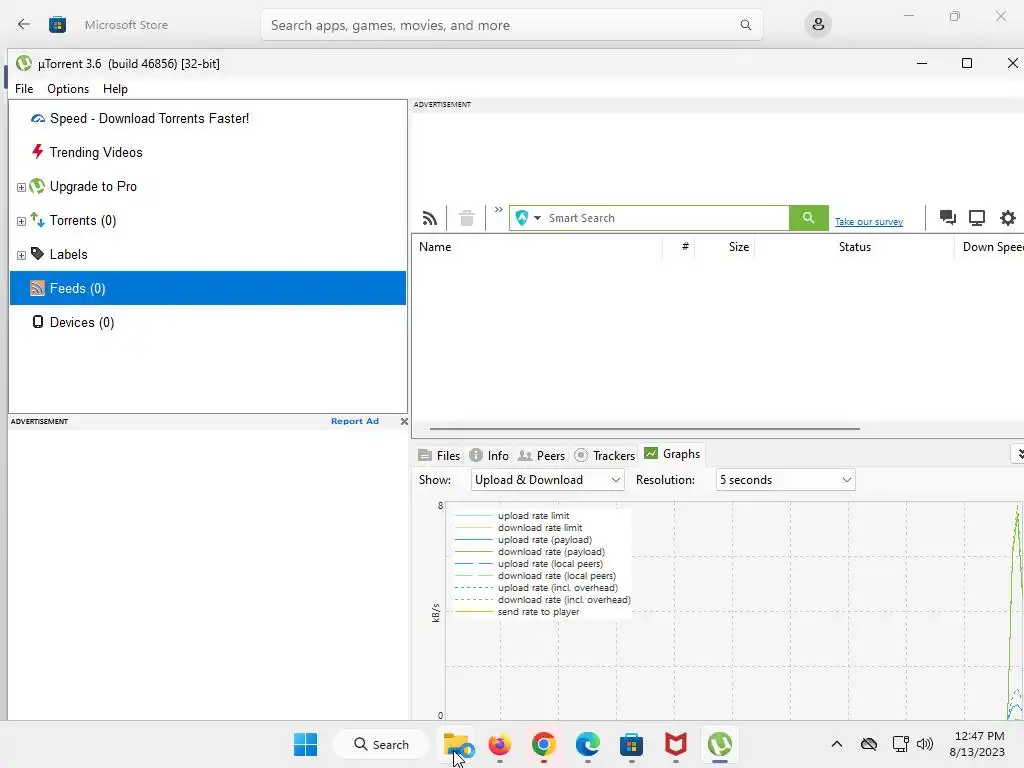Open Microsoft Store taskbar icon
Image resolution: width=1024 pixels, height=768 pixels.
click(631, 744)
